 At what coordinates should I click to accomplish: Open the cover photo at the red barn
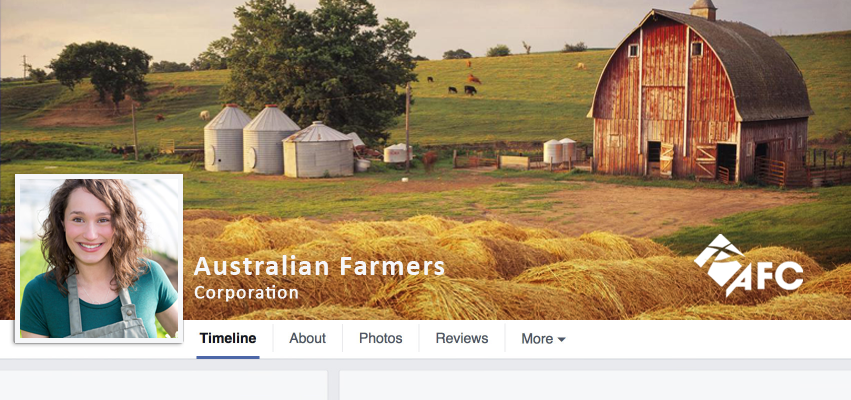pyautogui.click(x=700, y=97)
